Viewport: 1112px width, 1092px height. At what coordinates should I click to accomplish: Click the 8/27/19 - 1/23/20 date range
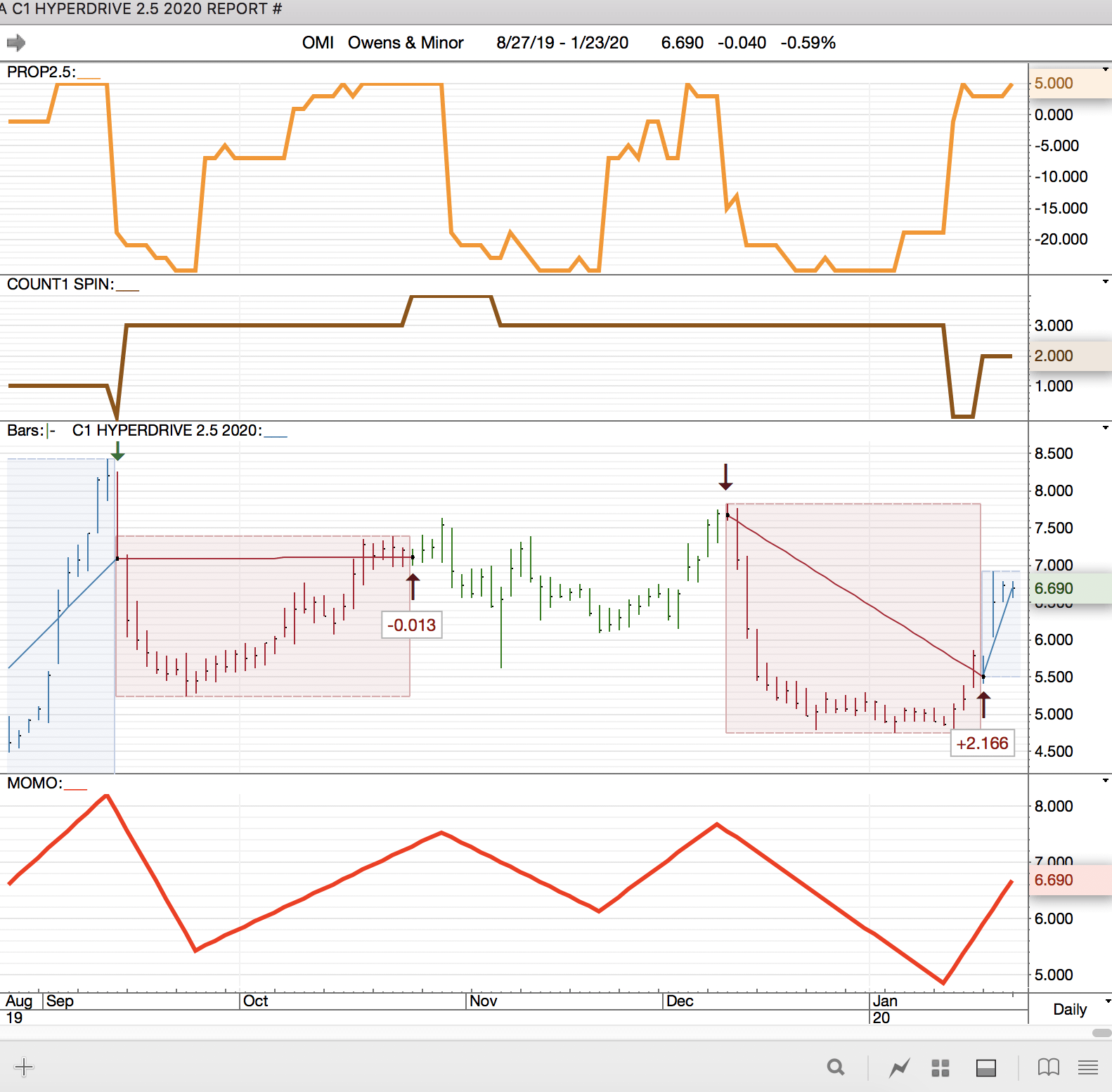click(562, 43)
